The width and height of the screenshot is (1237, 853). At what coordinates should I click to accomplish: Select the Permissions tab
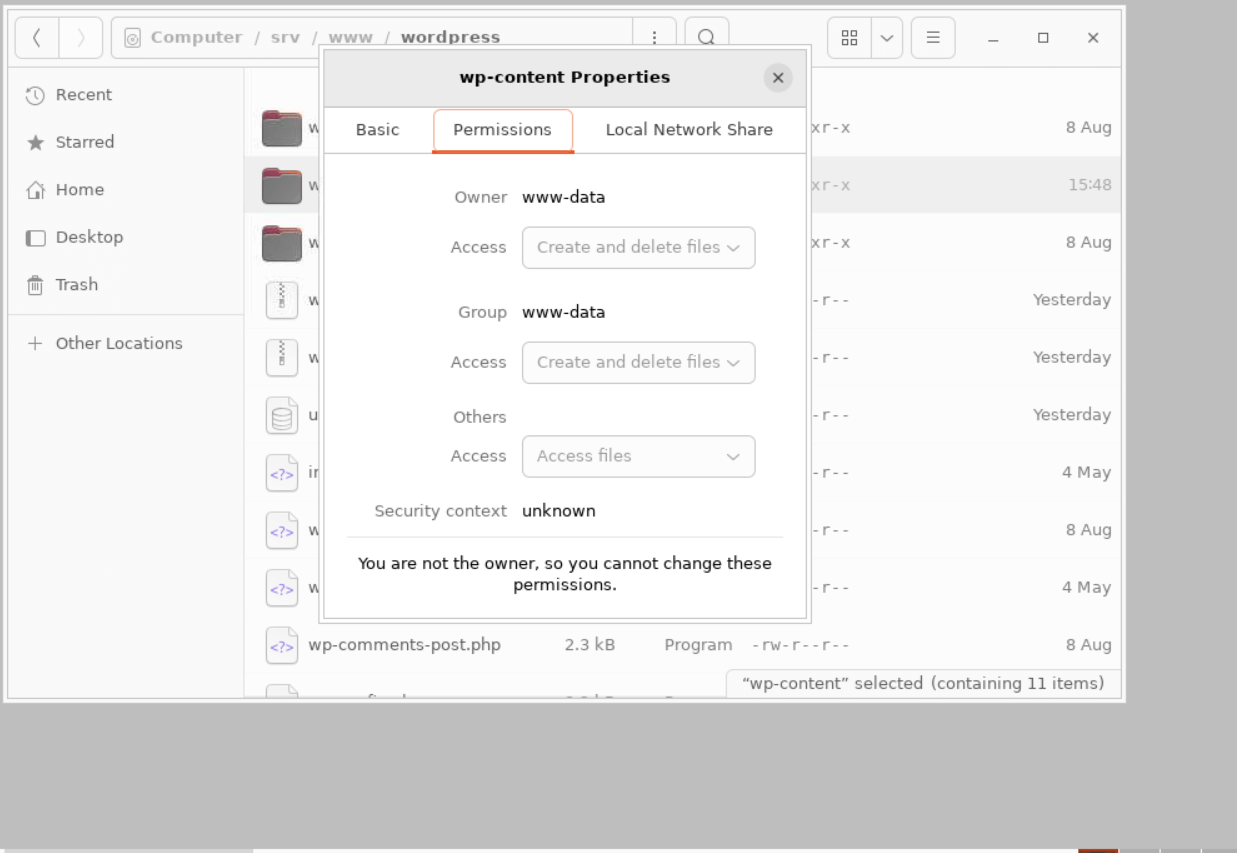click(x=503, y=131)
